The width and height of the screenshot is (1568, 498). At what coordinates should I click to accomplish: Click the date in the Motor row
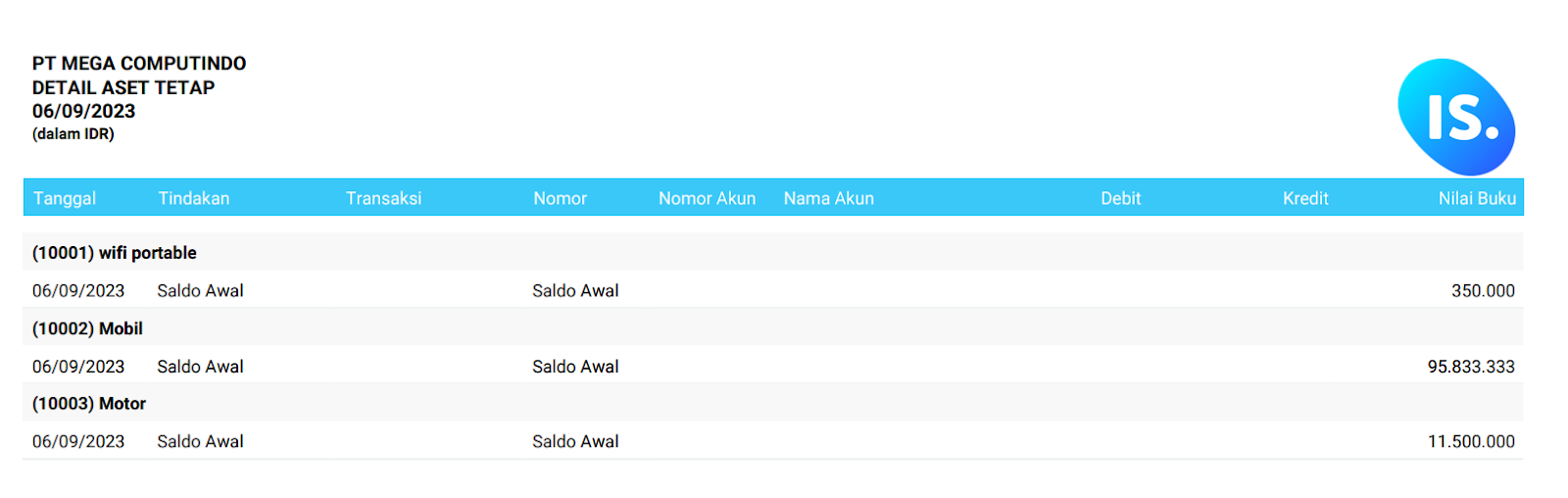point(78,442)
